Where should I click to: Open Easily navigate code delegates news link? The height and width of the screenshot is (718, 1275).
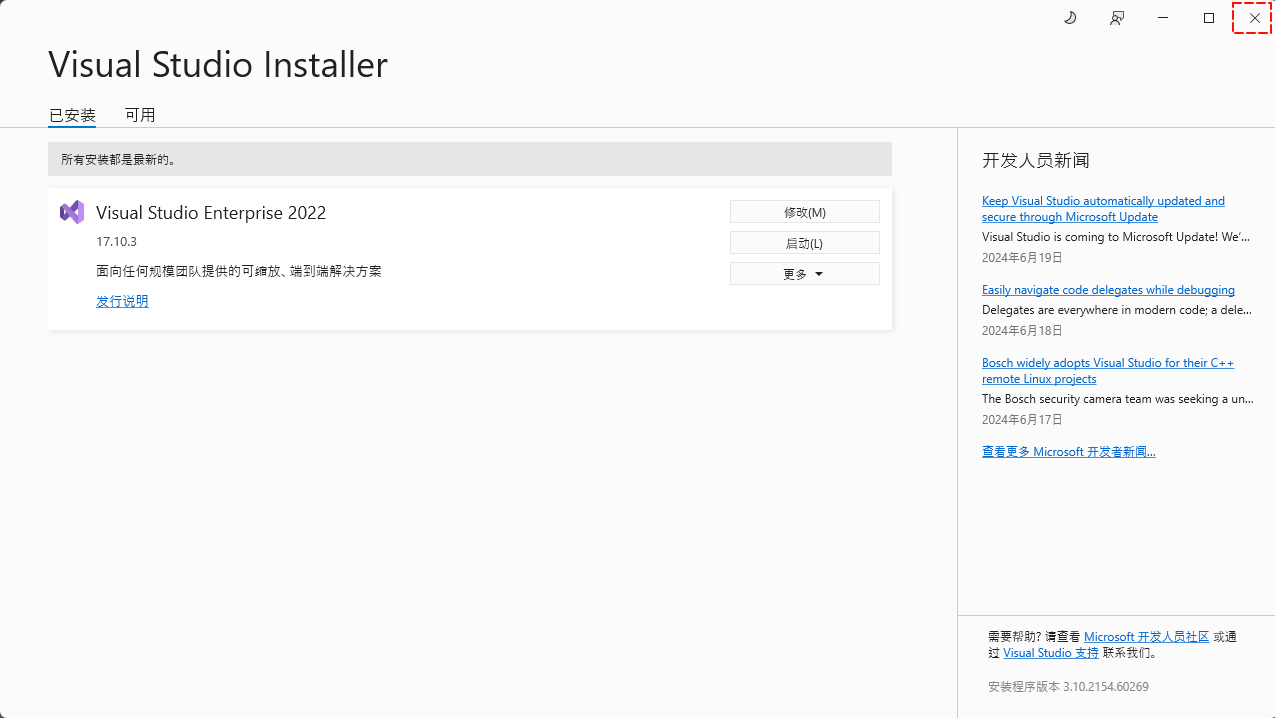tap(1108, 290)
